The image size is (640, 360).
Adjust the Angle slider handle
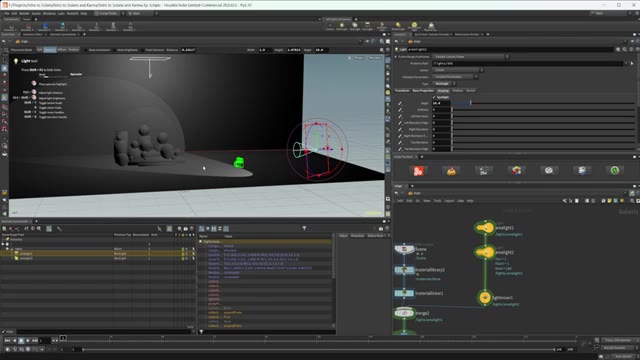470,103
